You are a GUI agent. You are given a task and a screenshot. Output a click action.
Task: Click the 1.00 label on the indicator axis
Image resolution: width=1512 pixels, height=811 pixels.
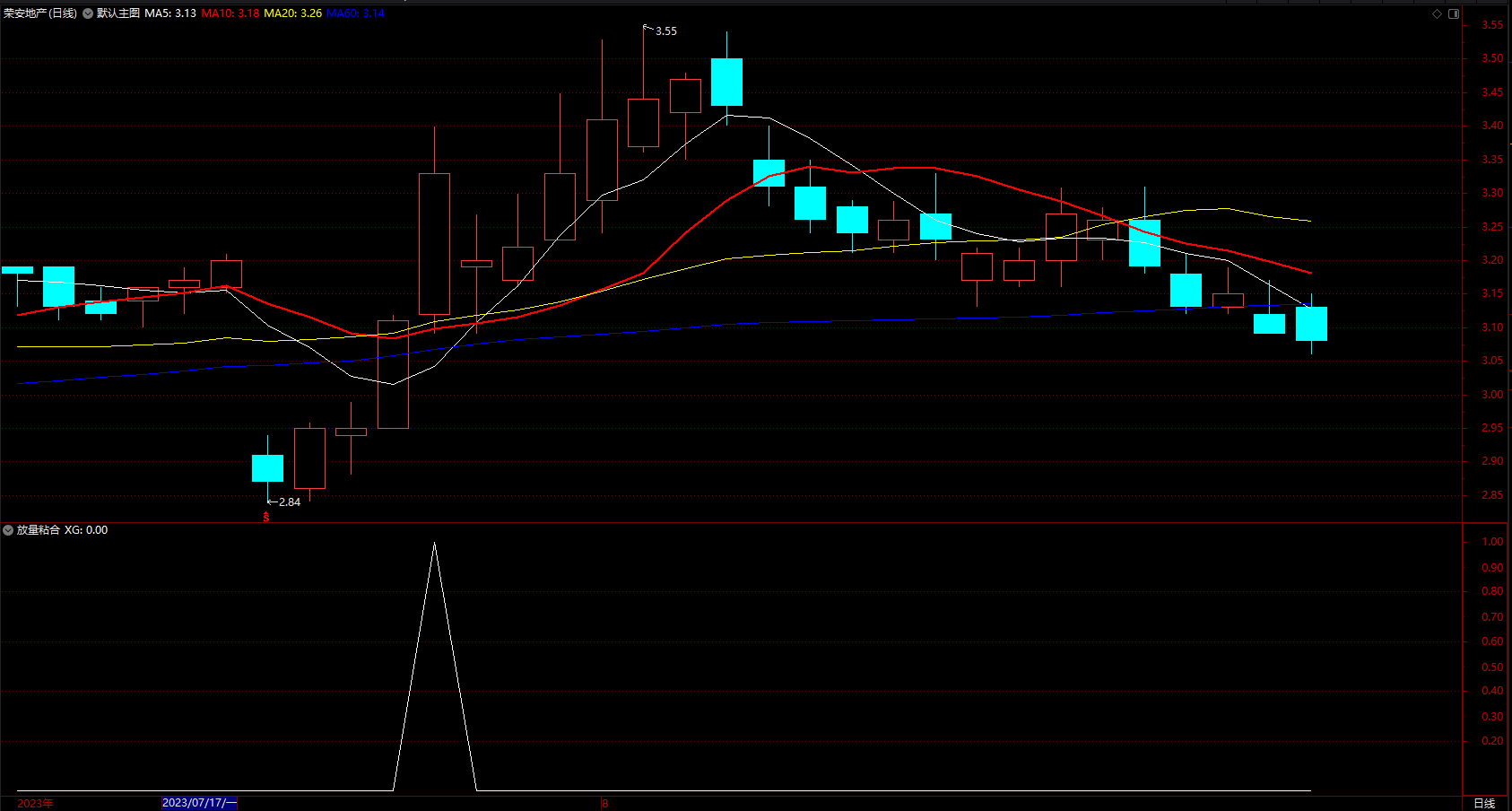[1492, 542]
